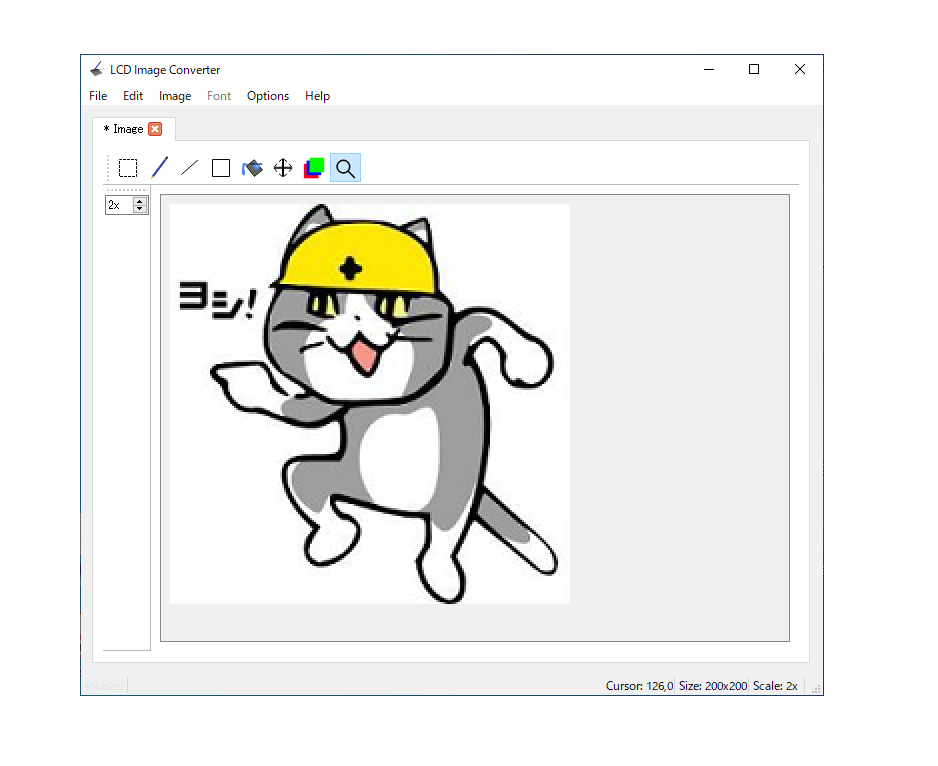Open the RGB color picker tool
Viewport: 938px width, 766px height.
(x=314, y=168)
